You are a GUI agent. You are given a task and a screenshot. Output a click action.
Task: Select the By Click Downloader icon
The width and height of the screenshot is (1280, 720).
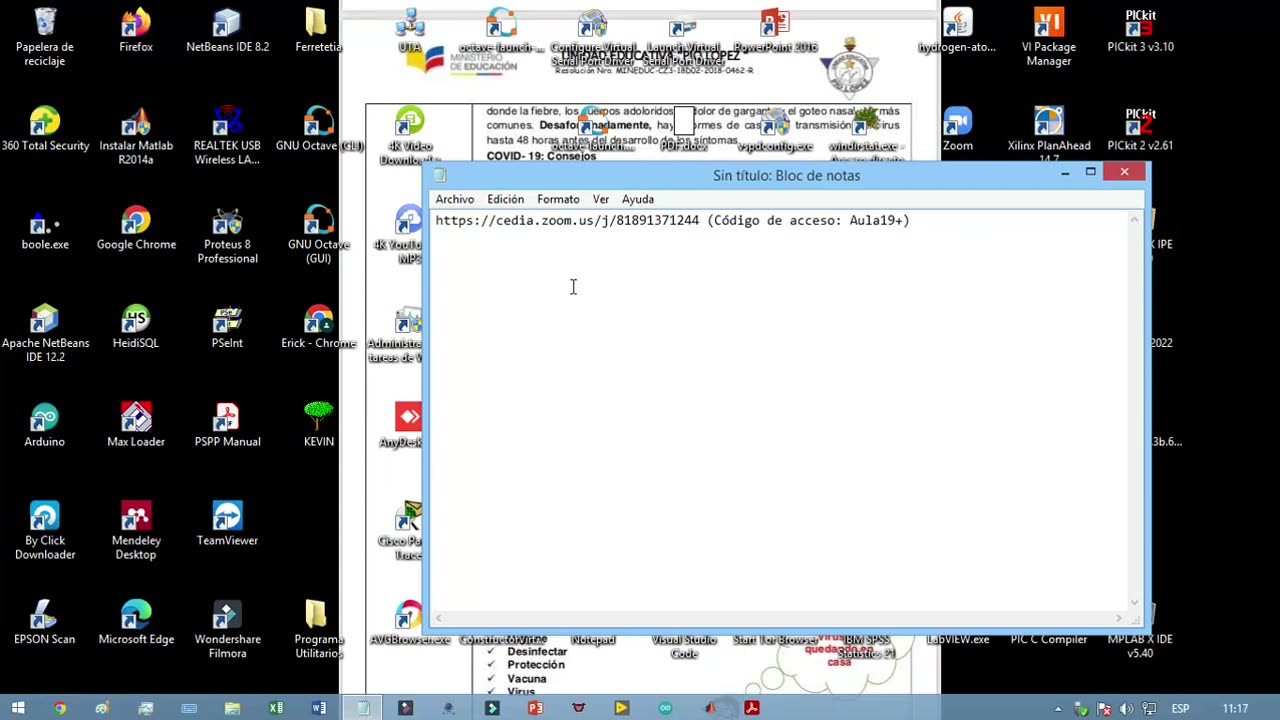coord(45,531)
